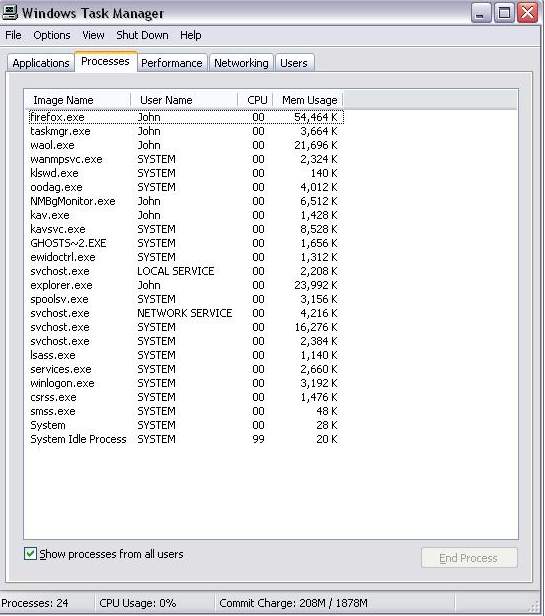Select the System Idle Process row

(x=186, y=440)
